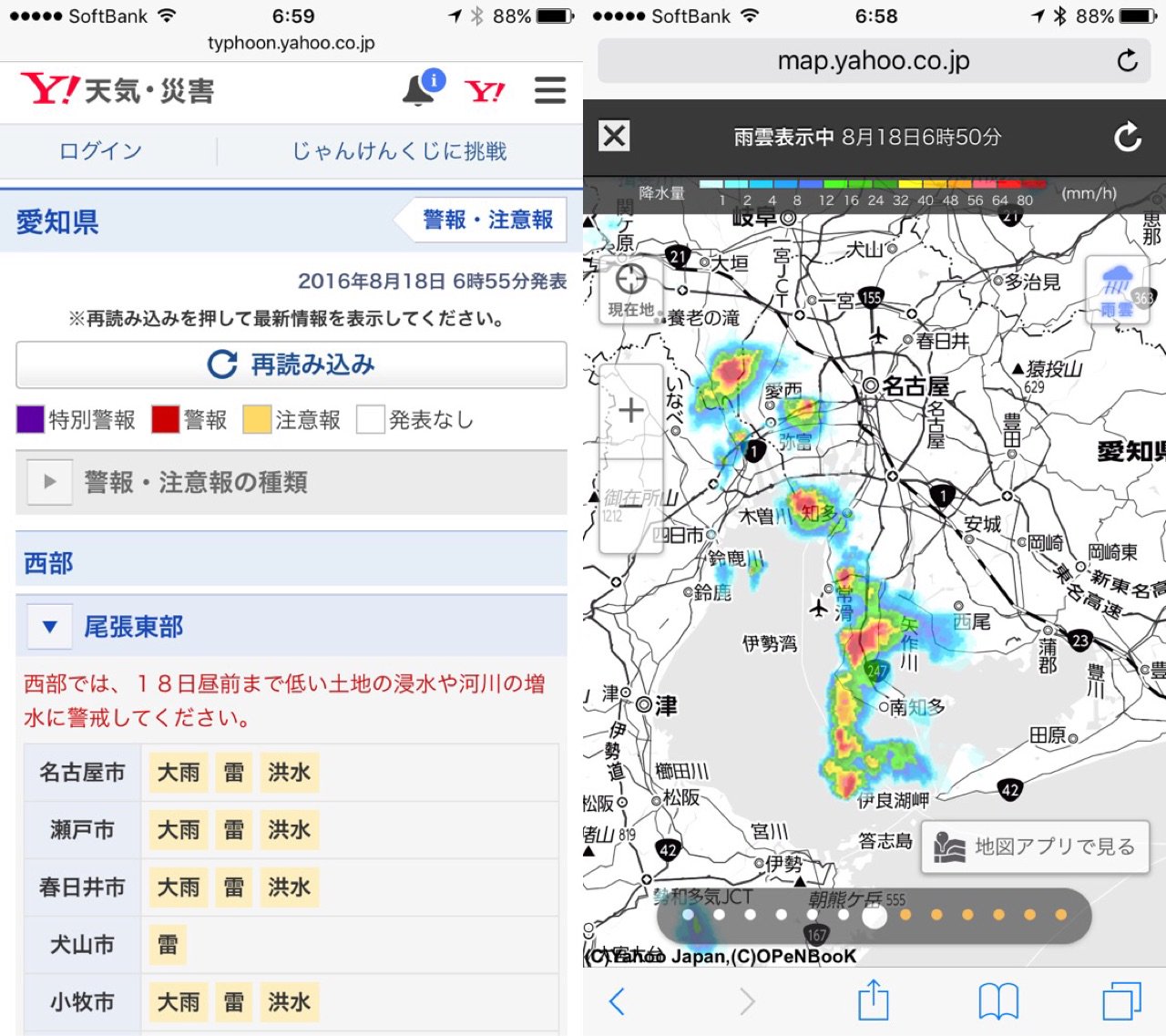Tap the 現在地 current location button

click(631, 291)
